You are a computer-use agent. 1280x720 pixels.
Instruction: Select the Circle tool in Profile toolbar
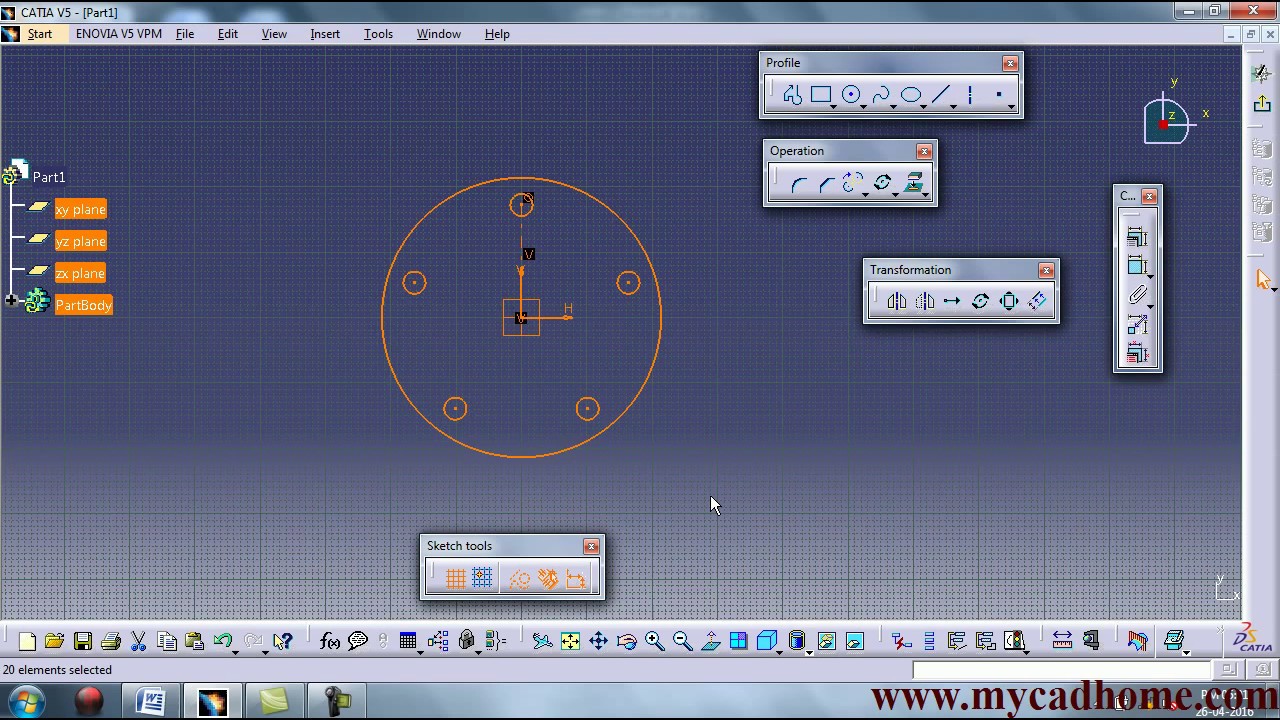point(851,95)
